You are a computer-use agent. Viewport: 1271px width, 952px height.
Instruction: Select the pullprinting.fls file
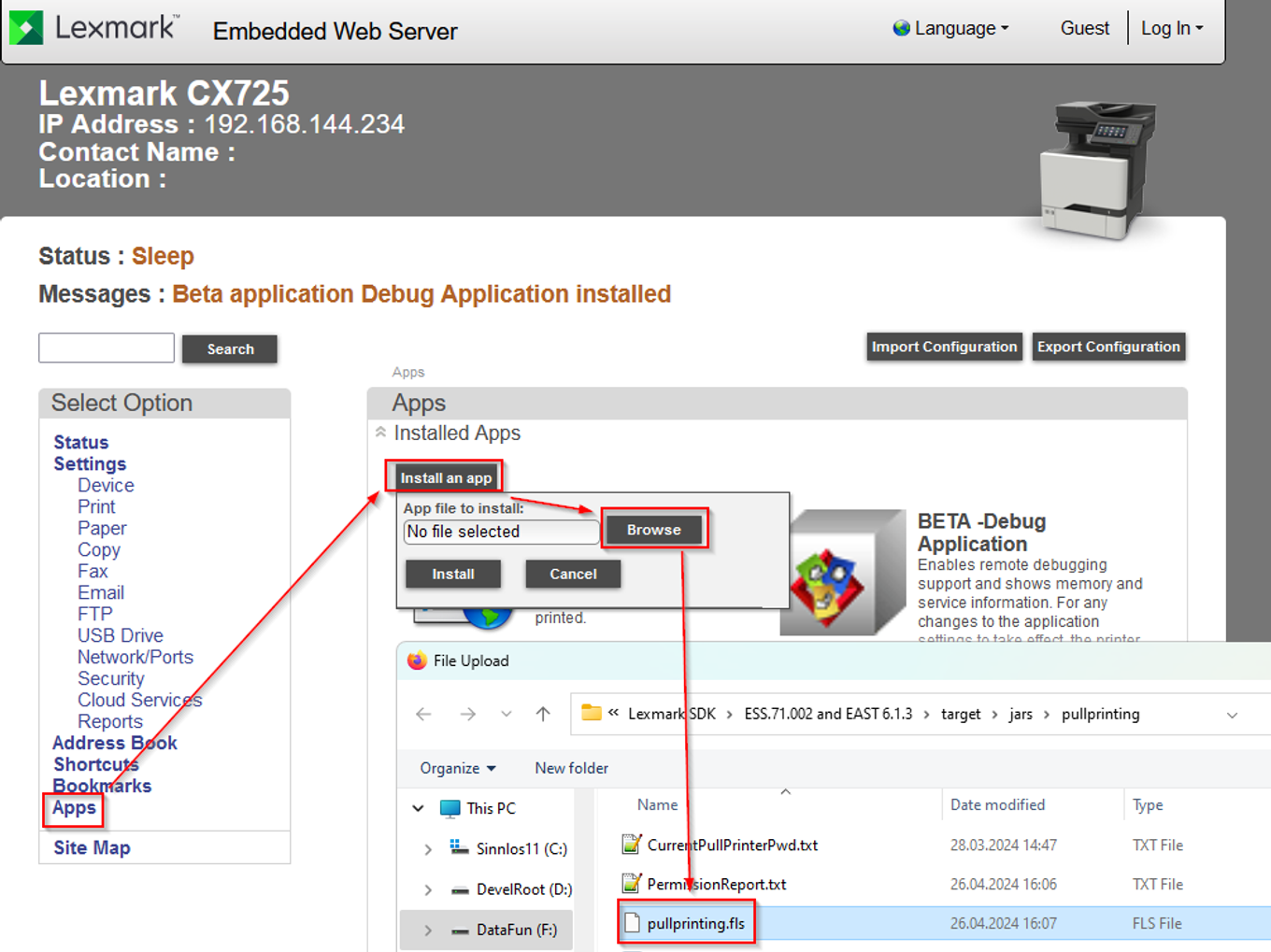coord(695,923)
